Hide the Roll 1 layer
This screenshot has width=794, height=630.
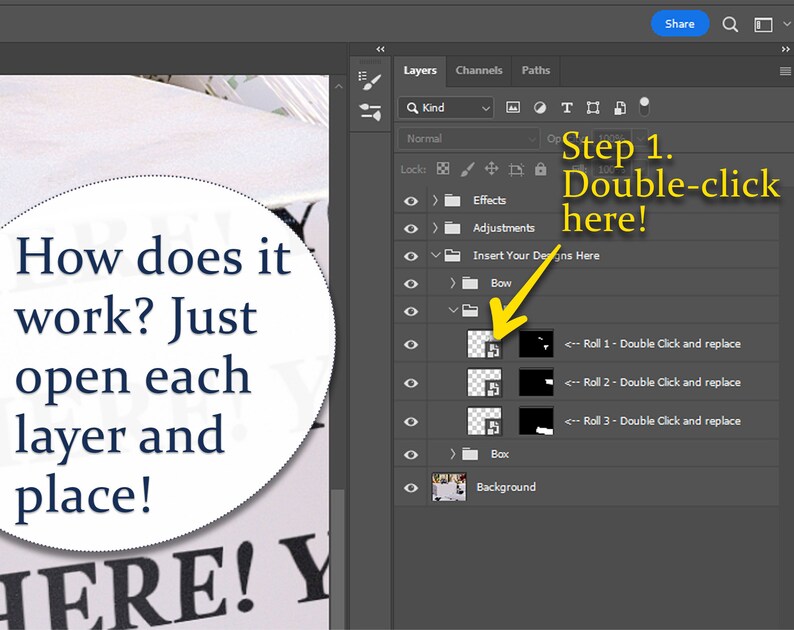411,344
